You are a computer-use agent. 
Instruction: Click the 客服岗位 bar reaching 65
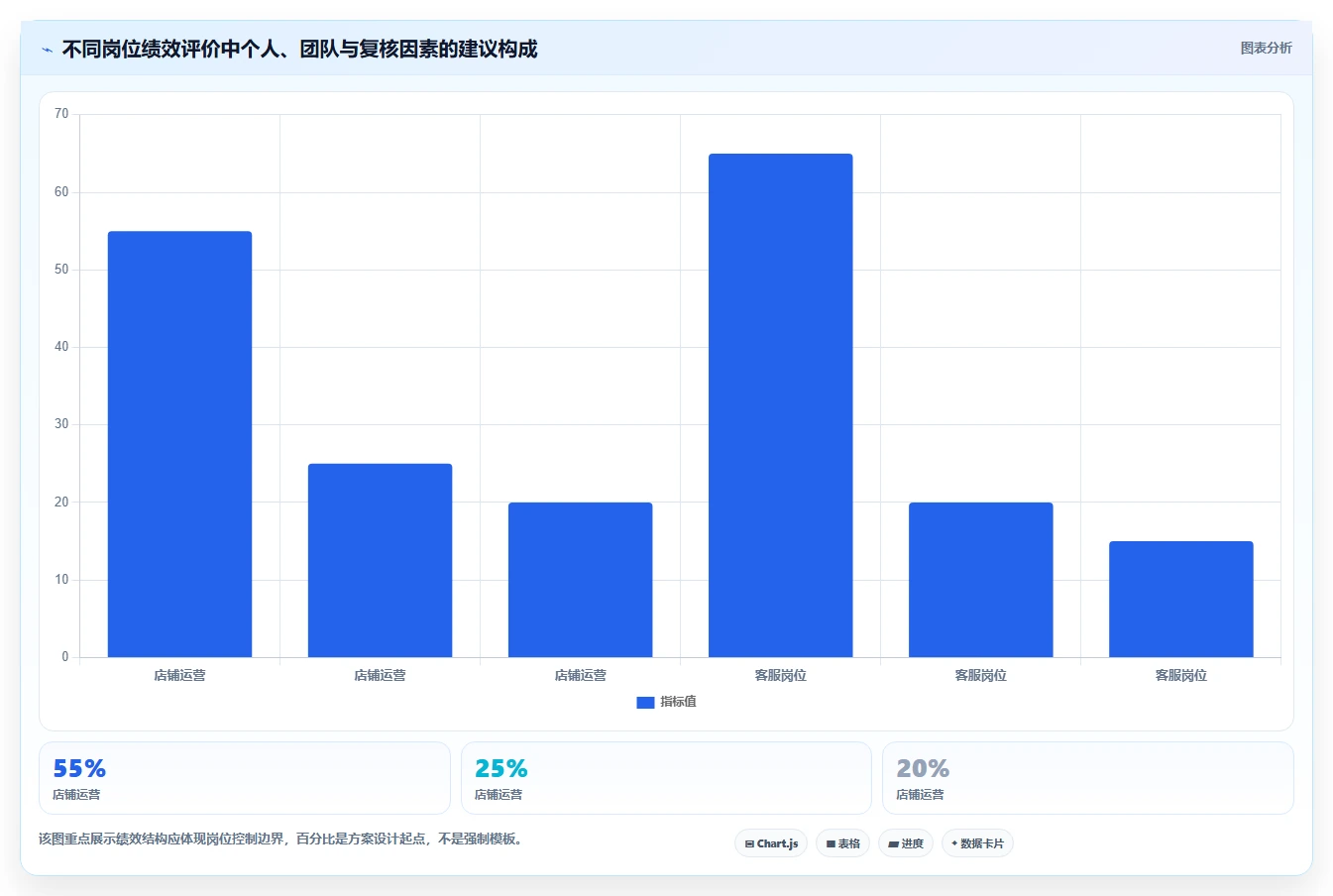[780, 405]
